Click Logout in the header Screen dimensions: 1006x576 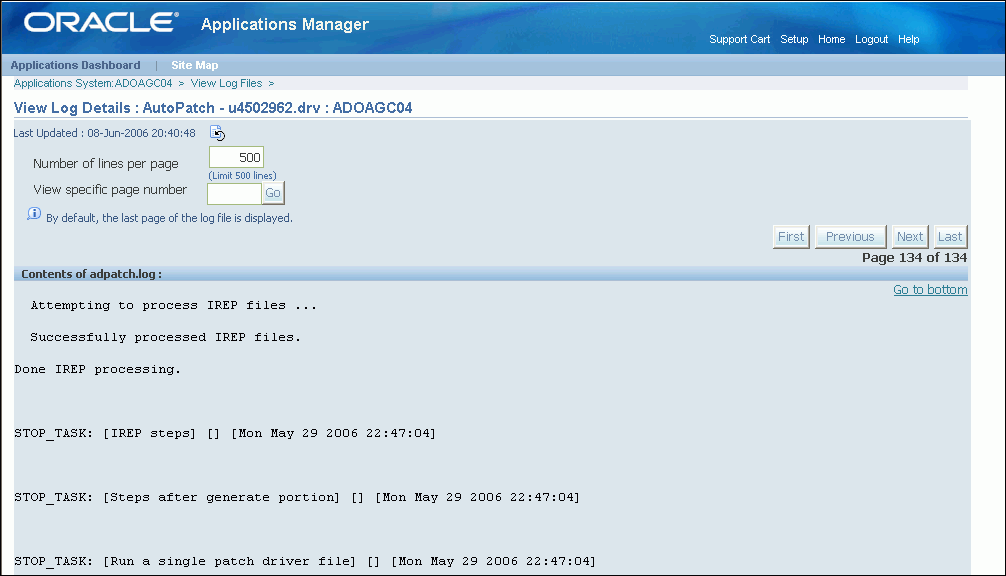tap(871, 39)
